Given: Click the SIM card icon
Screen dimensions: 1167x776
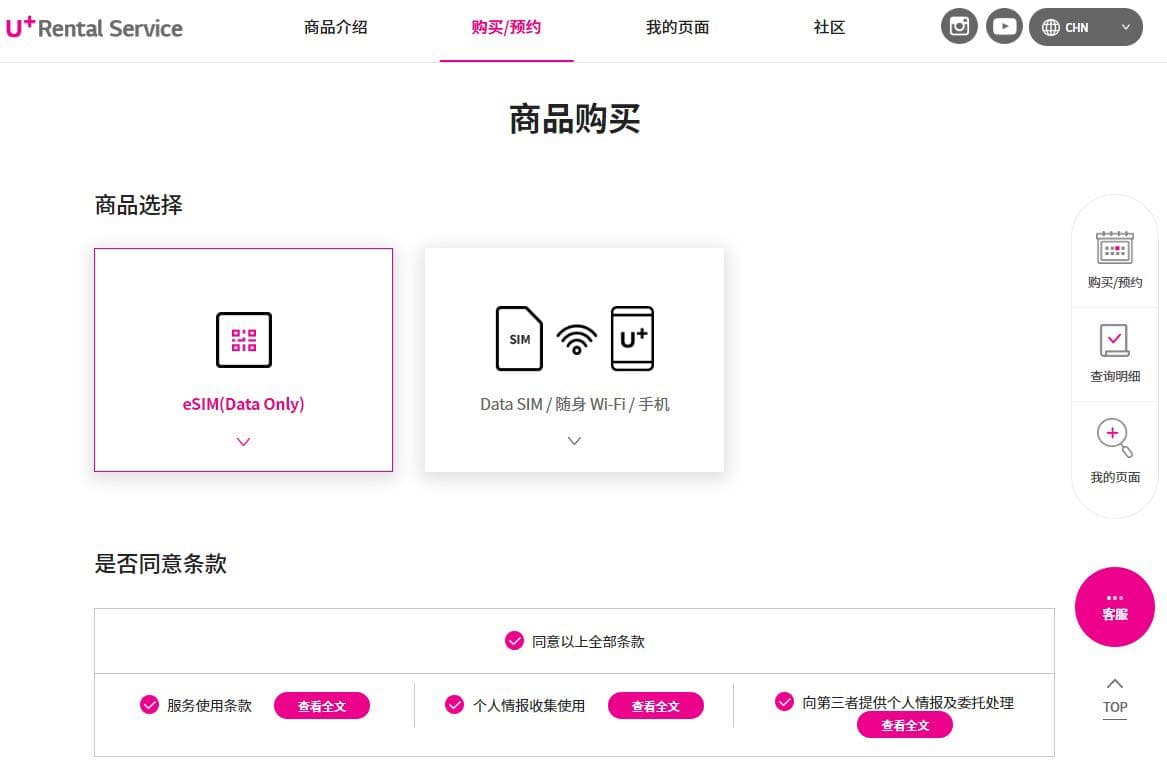Looking at the screenshot, I should 519,339.
